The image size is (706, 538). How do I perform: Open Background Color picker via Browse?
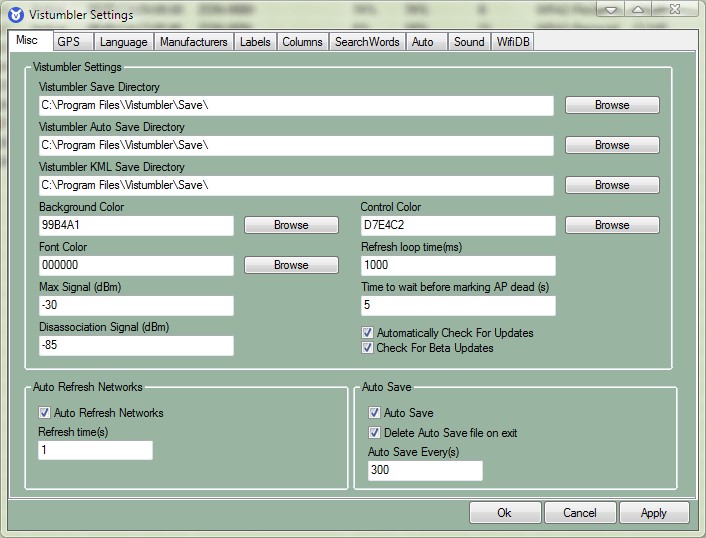291,225
